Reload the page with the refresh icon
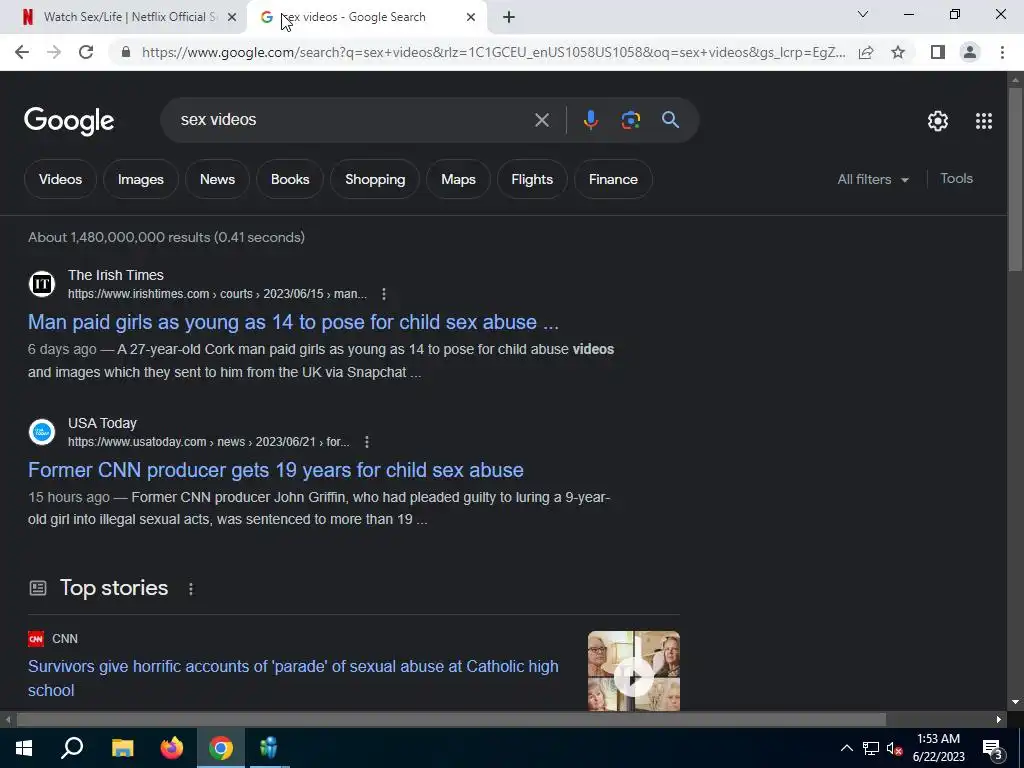This screenshot has height=768, width=1024. tap(86, 52)
